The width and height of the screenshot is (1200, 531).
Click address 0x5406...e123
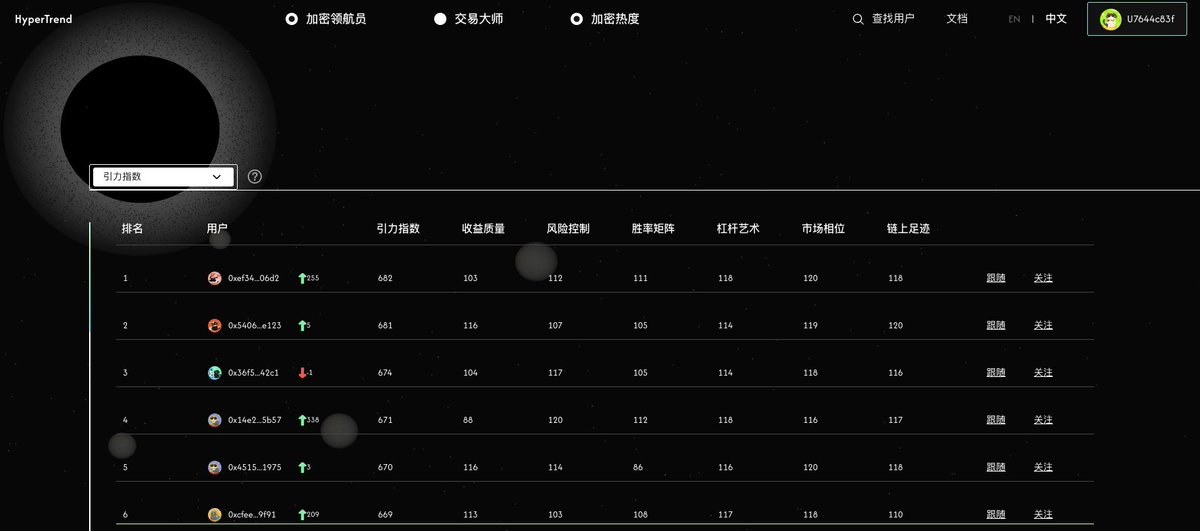[x=255, y=326]
